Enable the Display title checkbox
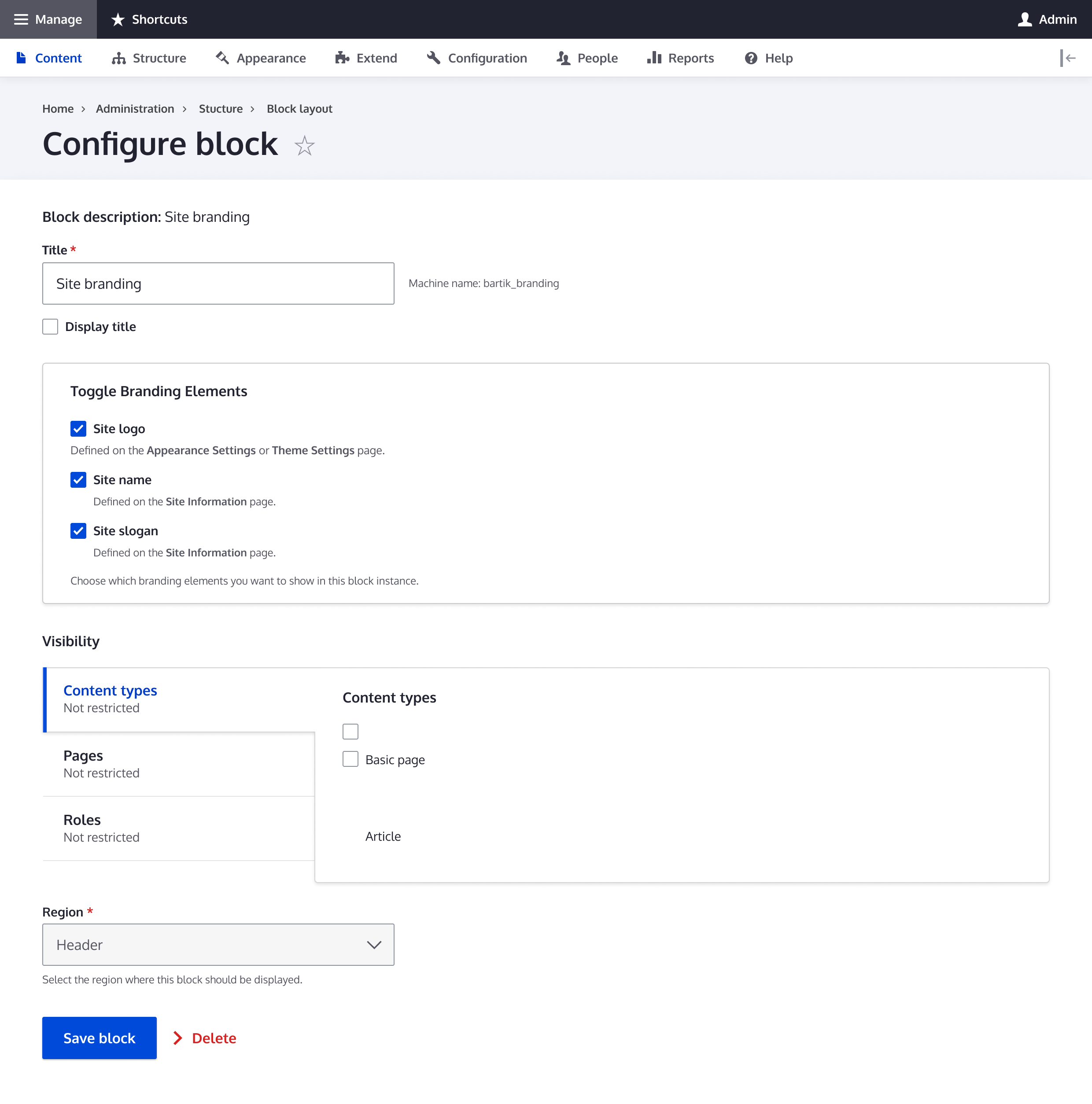The width and height of the screenshot is (1092, 1104). click(x=50, y=326)
